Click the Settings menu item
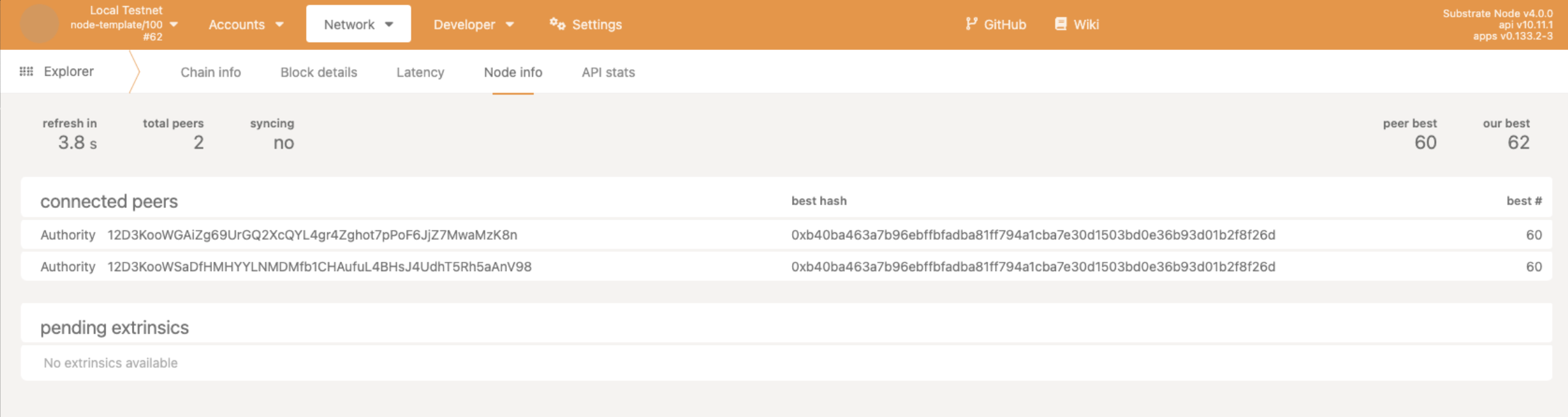Viewport: 1568px width, 417px height. (x=585, y=24)
